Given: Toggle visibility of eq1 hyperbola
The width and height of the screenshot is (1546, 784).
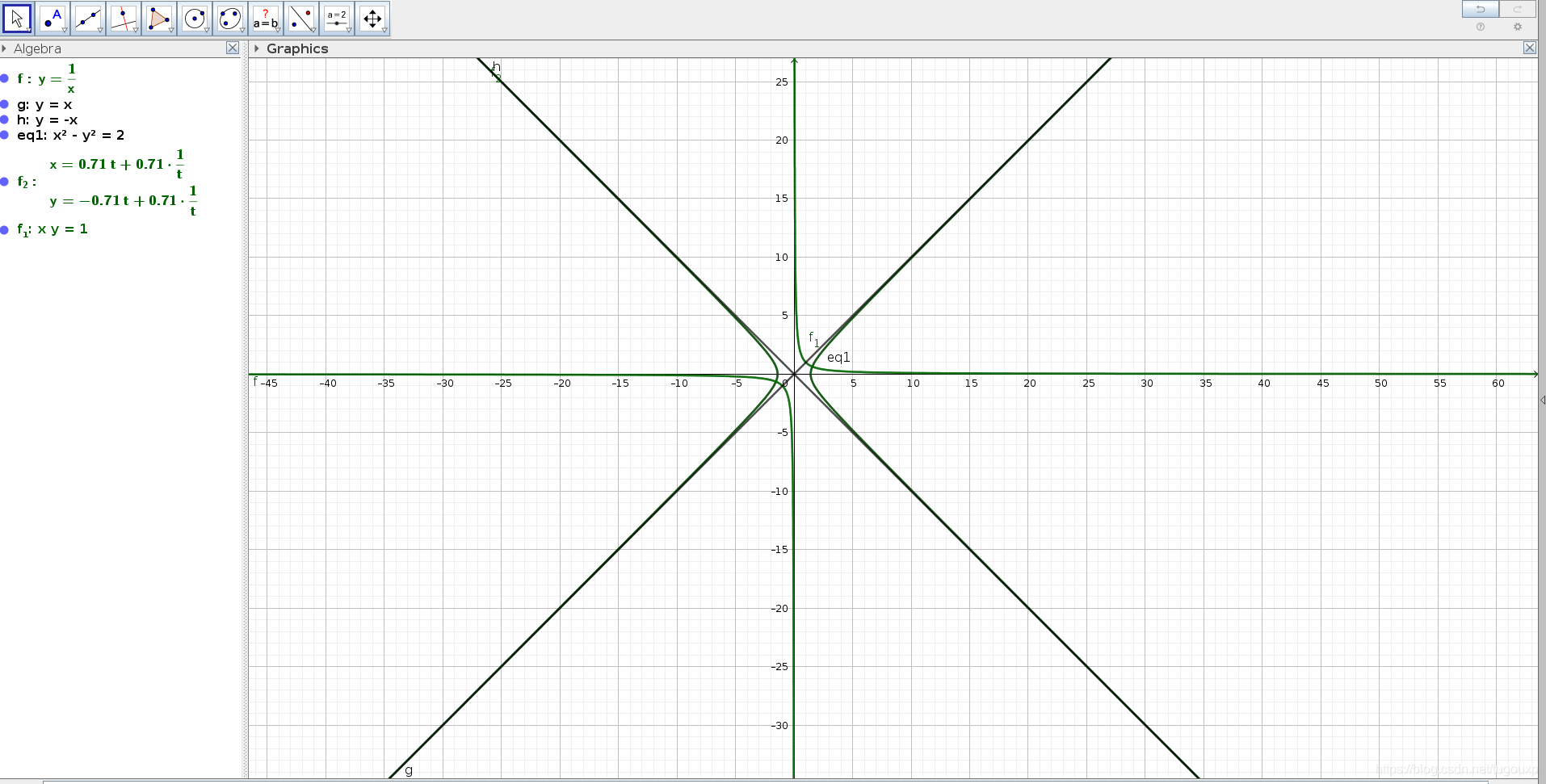Looking at the screenshot, I should [x=5, y=135].
